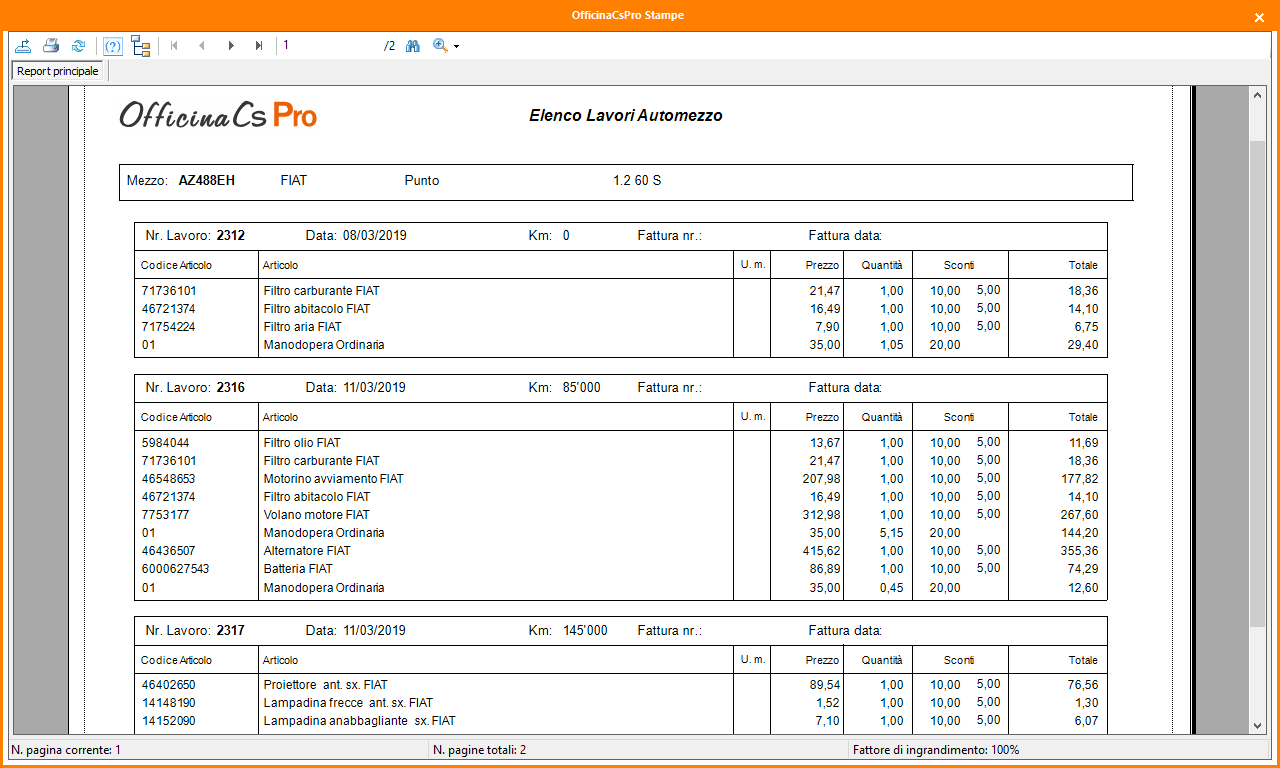Click the status text N. pagine totali: 2
The width and height of the screenshot is (1280, 768).
[480, 750]
